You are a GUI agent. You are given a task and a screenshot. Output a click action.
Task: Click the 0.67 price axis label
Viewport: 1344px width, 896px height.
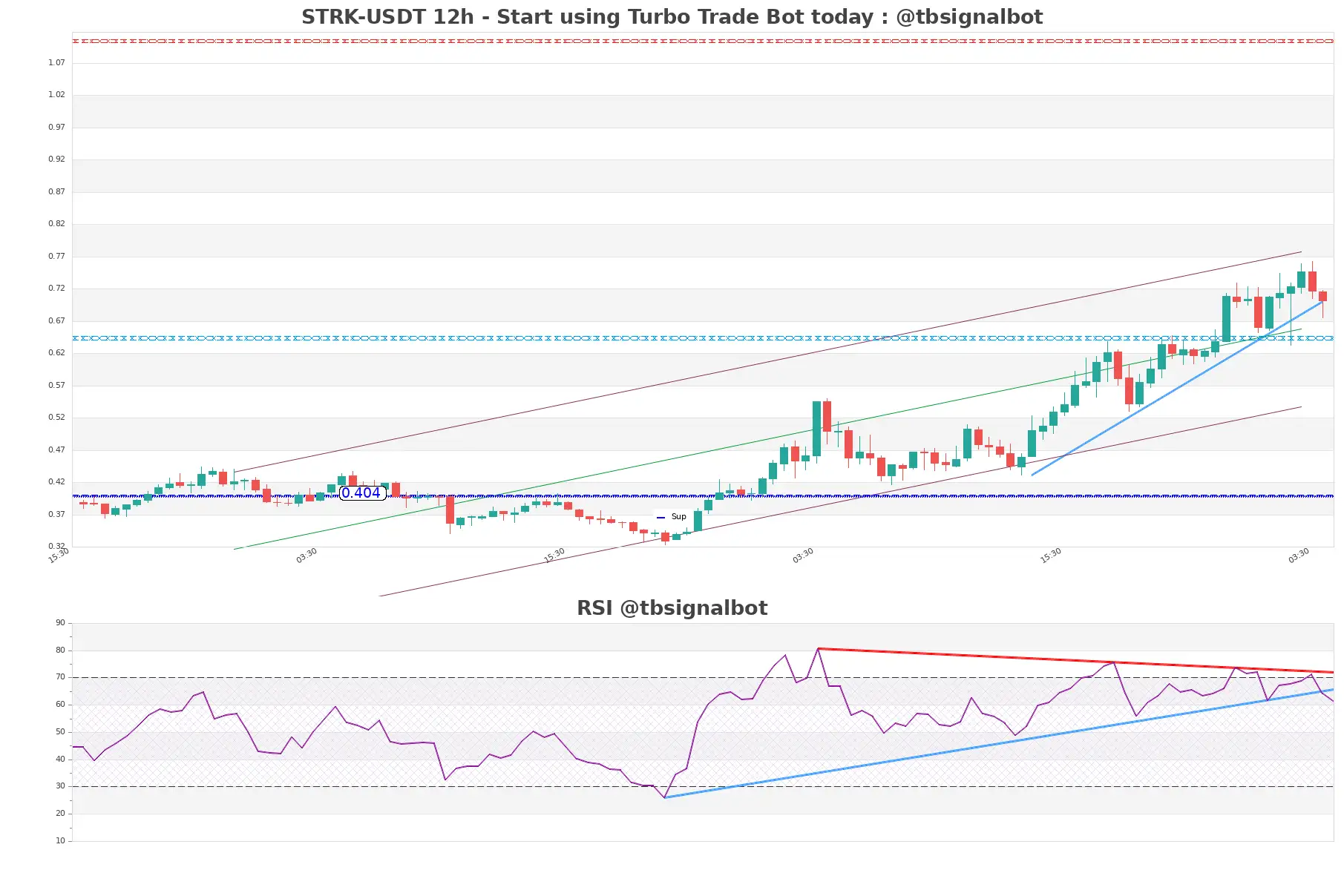point(56,321)
